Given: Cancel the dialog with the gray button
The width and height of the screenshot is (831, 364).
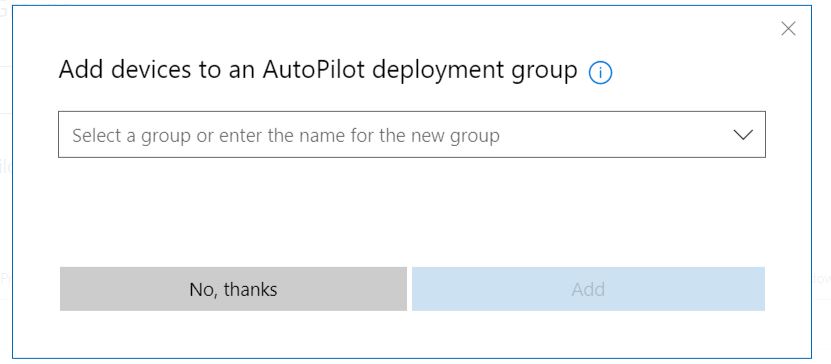Looking at the screenshot, I should [233, 289].
